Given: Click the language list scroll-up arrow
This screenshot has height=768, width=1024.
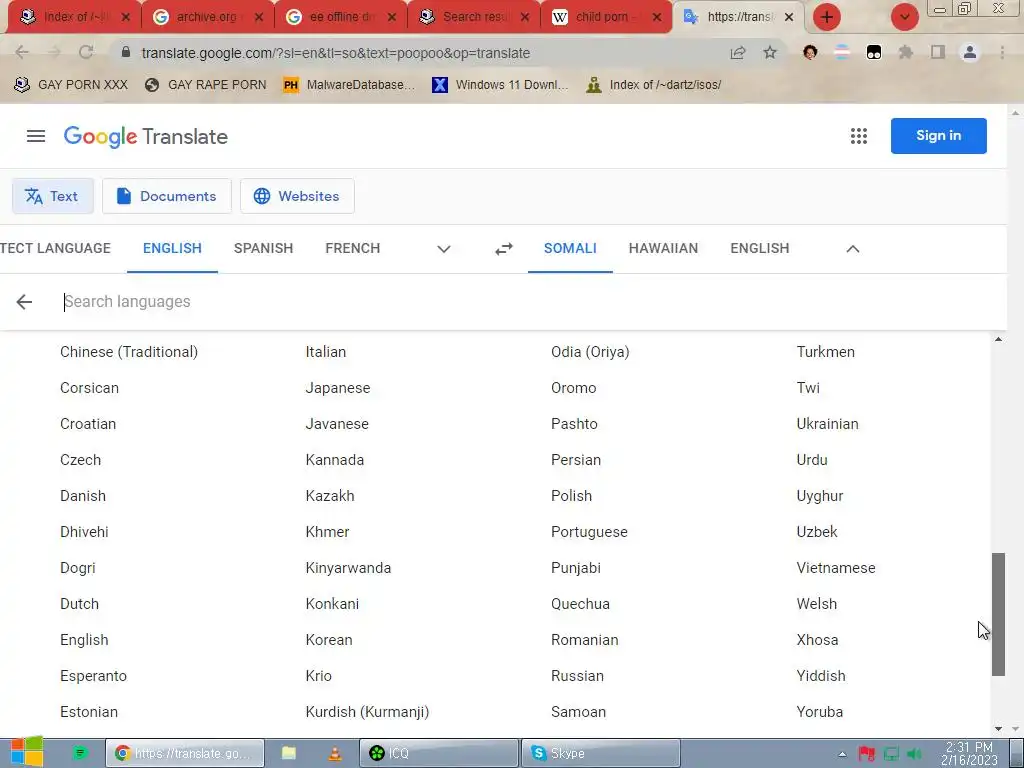Looking at the screenshot, I should click(998, 339).
